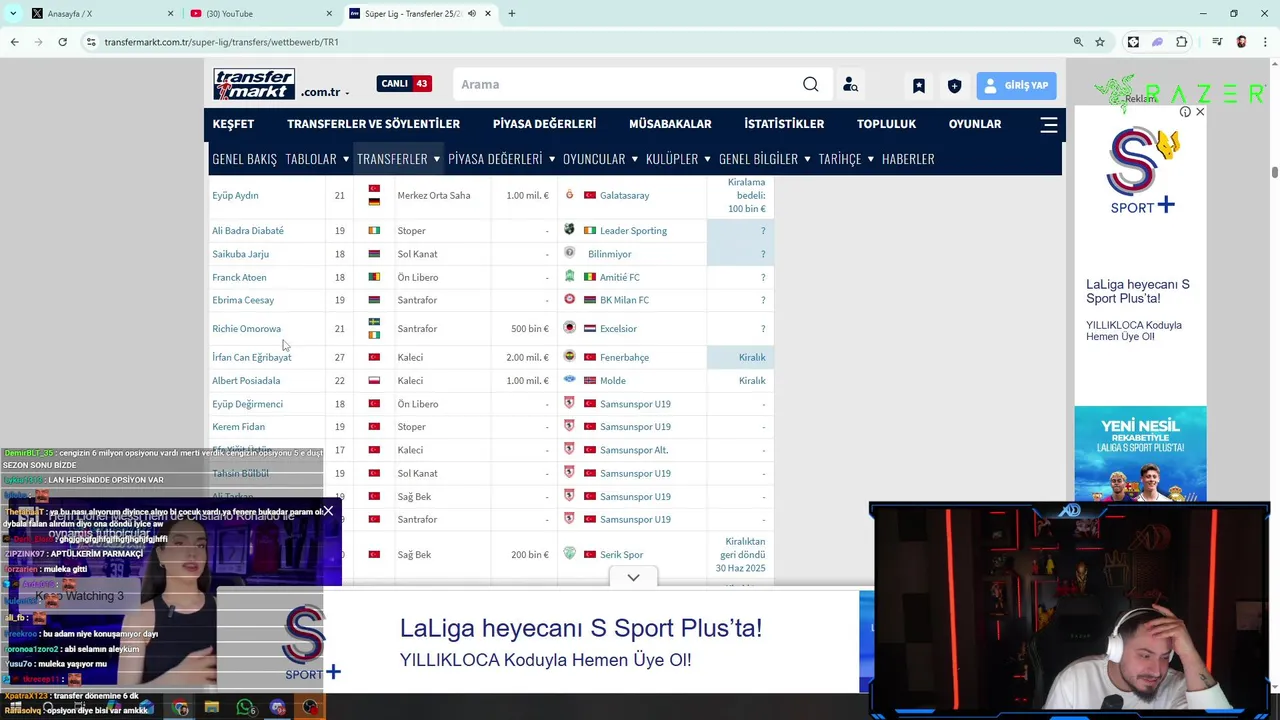Image resolution: width=1280 pixels, height=720 pixels.
Task: Click the Serik Spor club crest icon
Action: [570, 554]
